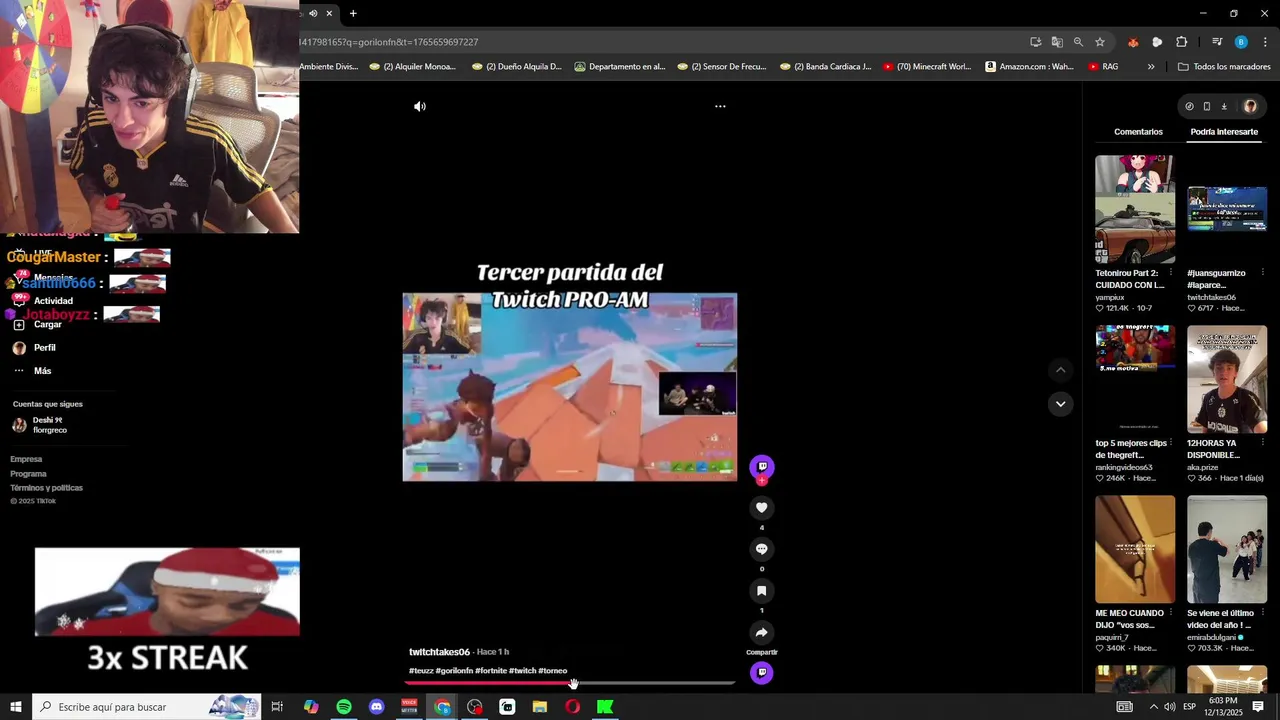Close the current Chrome tab
This screenshot has height=720, width=1280.
(x=329, y=13)
